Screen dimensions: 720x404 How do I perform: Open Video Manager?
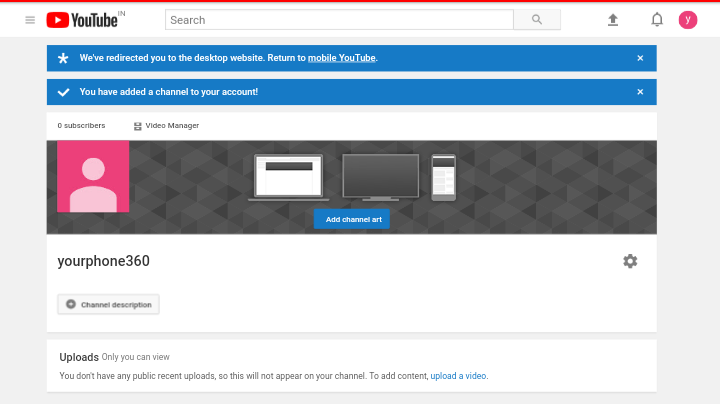coord(166,126)
